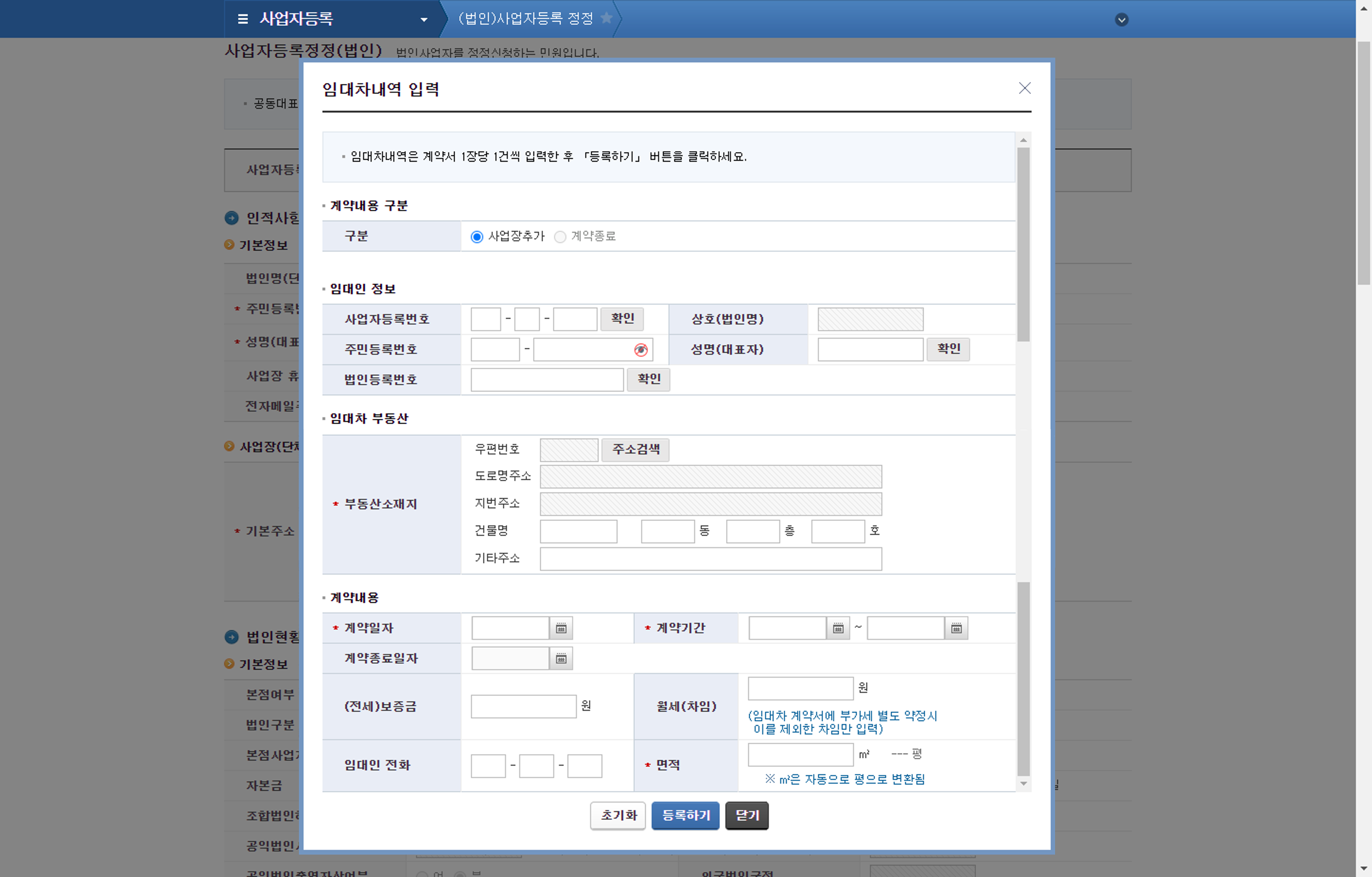Click eye icon in 주민등록번호 field
The height and width of the screenshot is (877, 1372).
tap(640, 349)
